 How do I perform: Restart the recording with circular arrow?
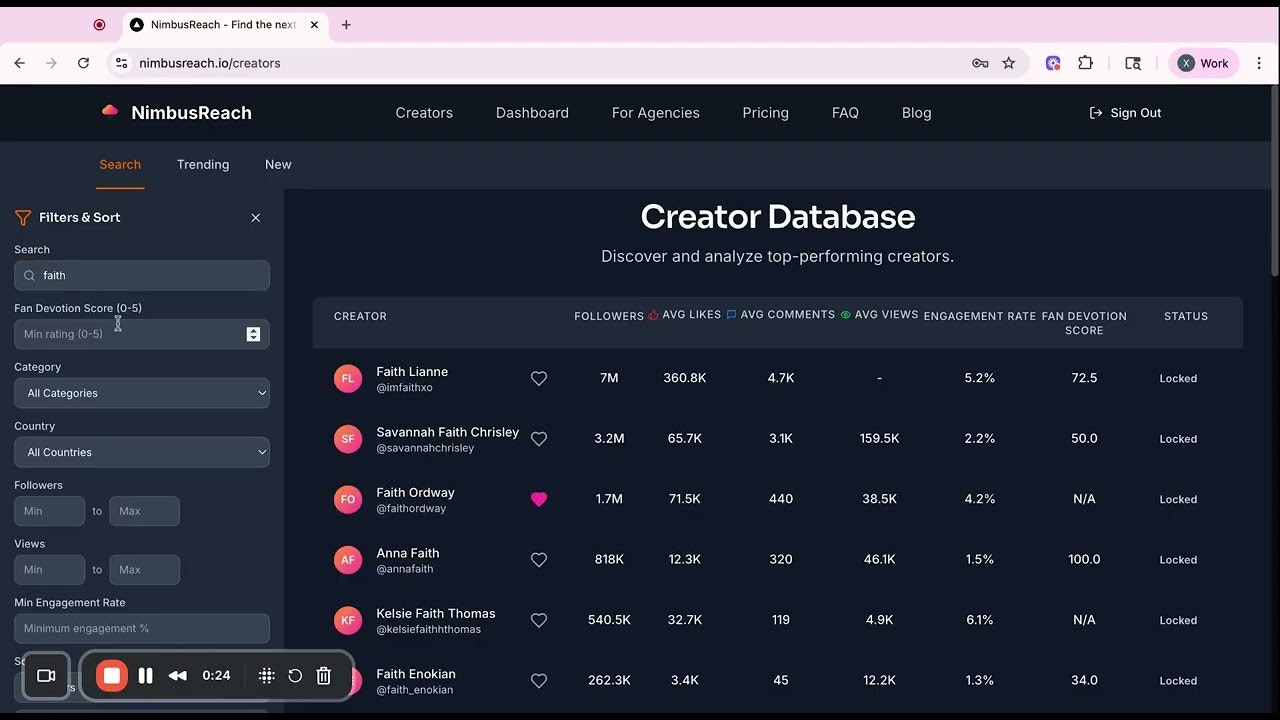pyautogui.click(x=295, y=676)
